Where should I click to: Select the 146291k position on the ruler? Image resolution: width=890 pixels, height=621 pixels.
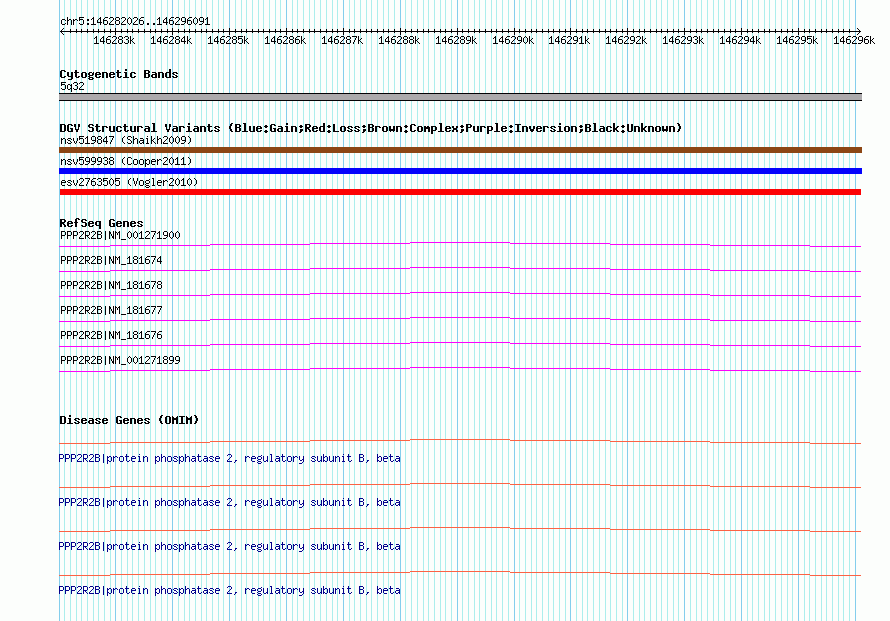coord(569,40)
